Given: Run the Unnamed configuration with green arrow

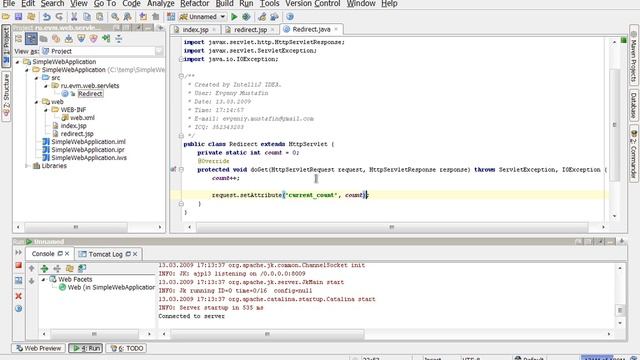Looking at the screenshot, I should pyautogui.click(x=234, y=17).
